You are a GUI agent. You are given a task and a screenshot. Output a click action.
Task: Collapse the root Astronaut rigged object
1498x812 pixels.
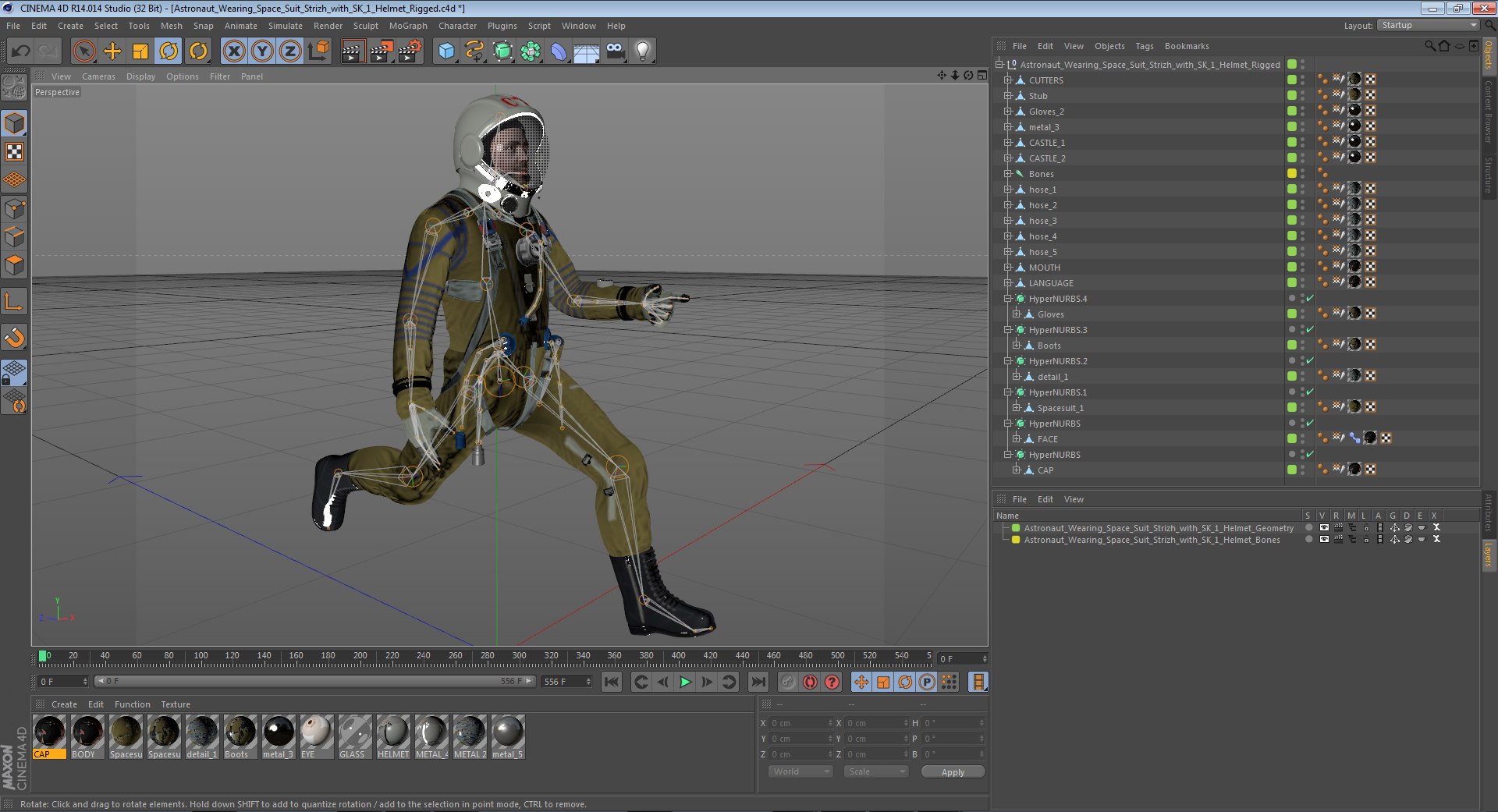pos(999,65)
